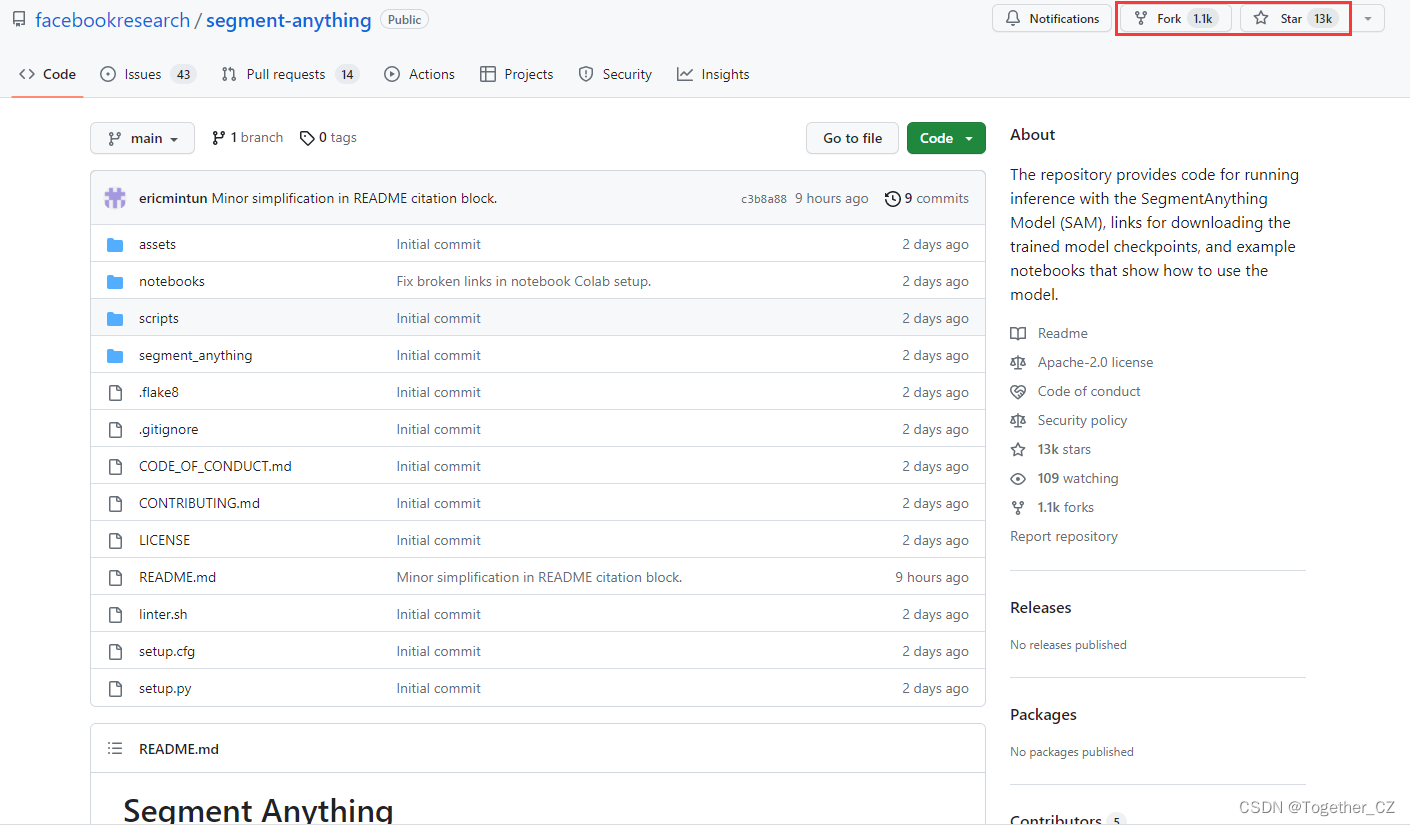This screenshot has width=1410, height=826.
Task: Click the segment_anything folder icon
Action: click(115, 355)
